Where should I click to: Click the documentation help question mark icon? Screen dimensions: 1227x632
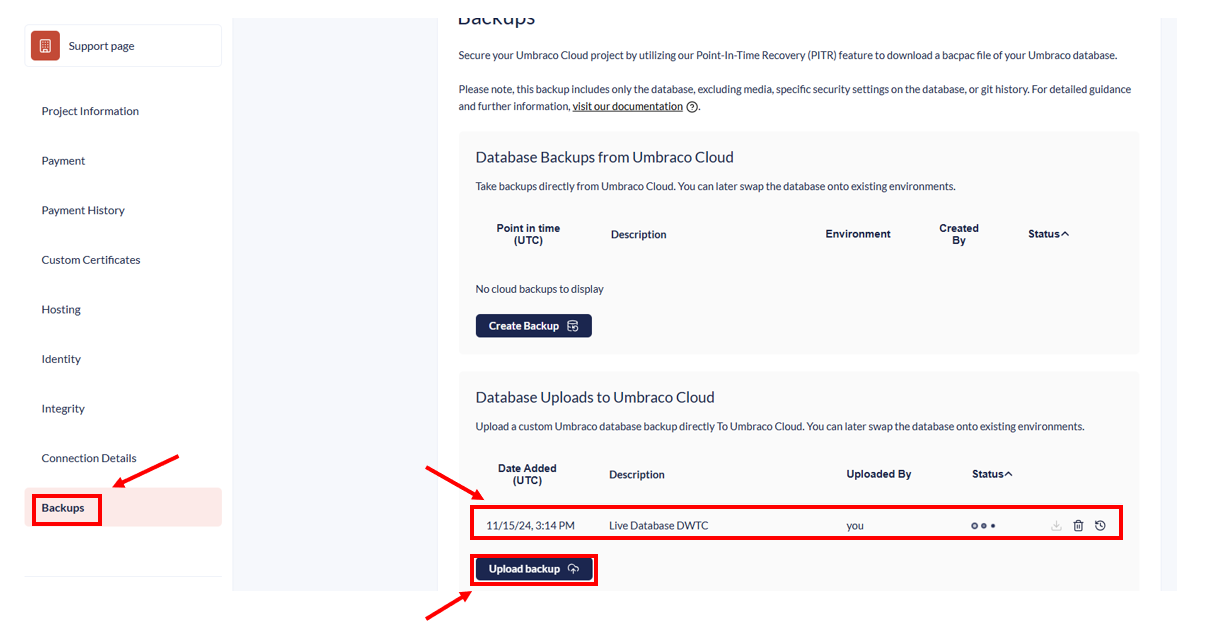[692, 107]
